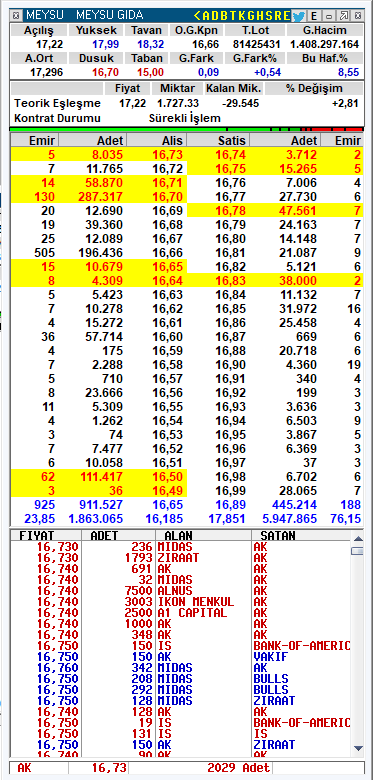Image resolution: width=373 pixels, height=780 pixels.
Task: Click the Twitter bird icon in title bar
Action: pos(298,15)
